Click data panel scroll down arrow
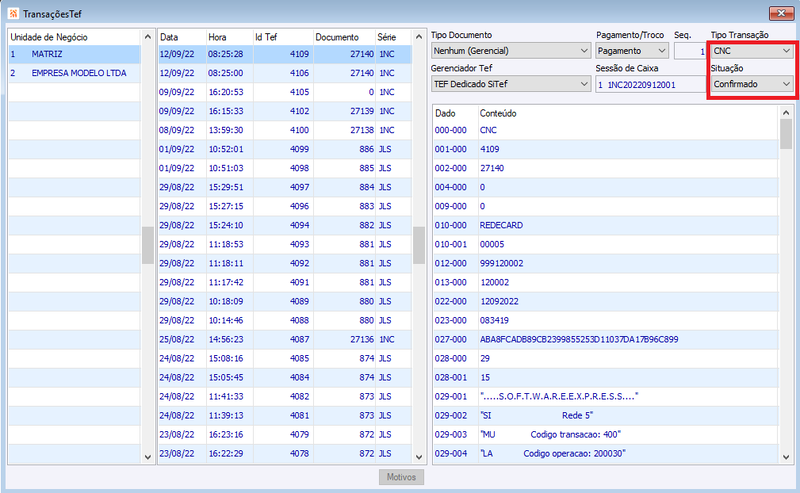800x493 pixels. coord(786,457)
